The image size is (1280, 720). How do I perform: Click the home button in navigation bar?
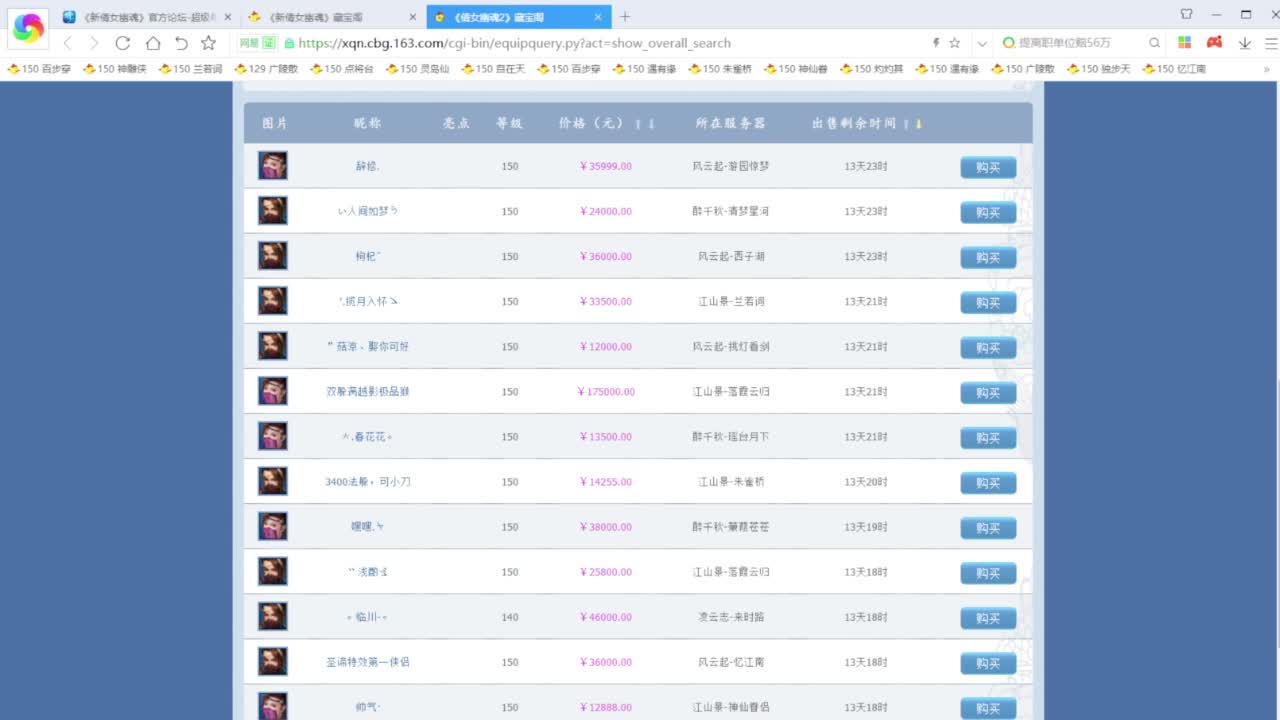(x=152, y=43)
